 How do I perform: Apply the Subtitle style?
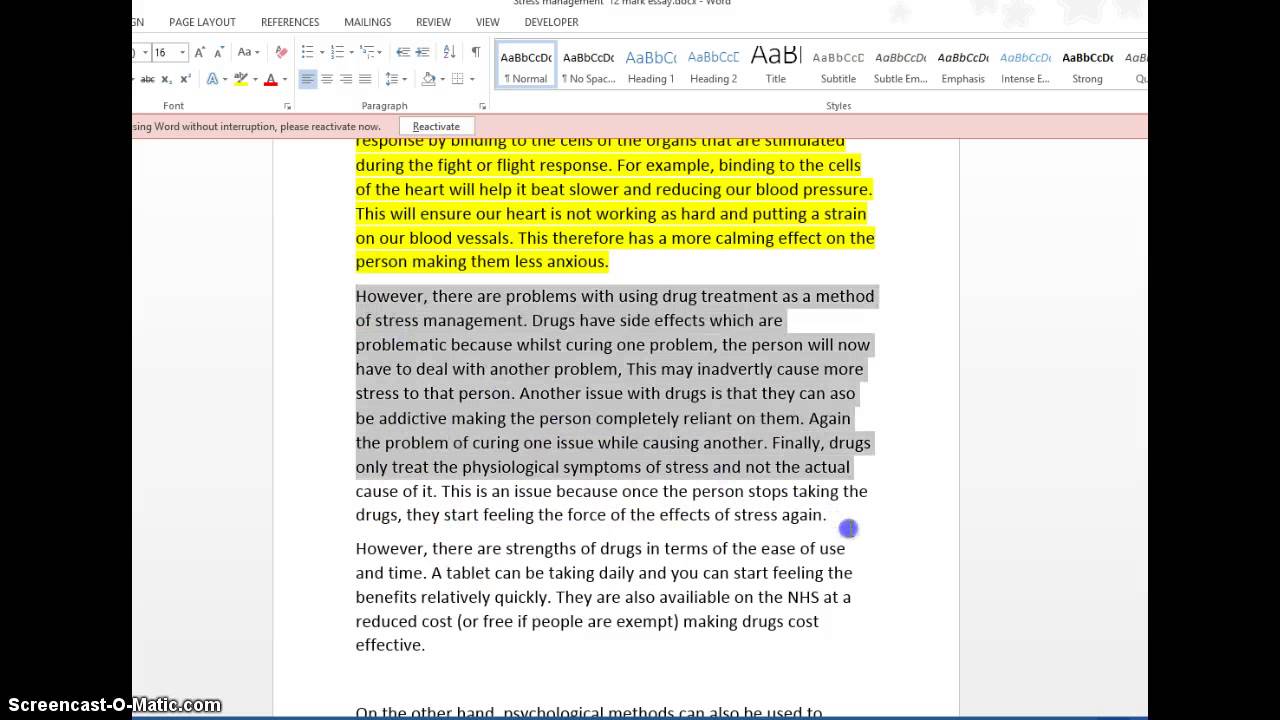(x=838, y=66)
